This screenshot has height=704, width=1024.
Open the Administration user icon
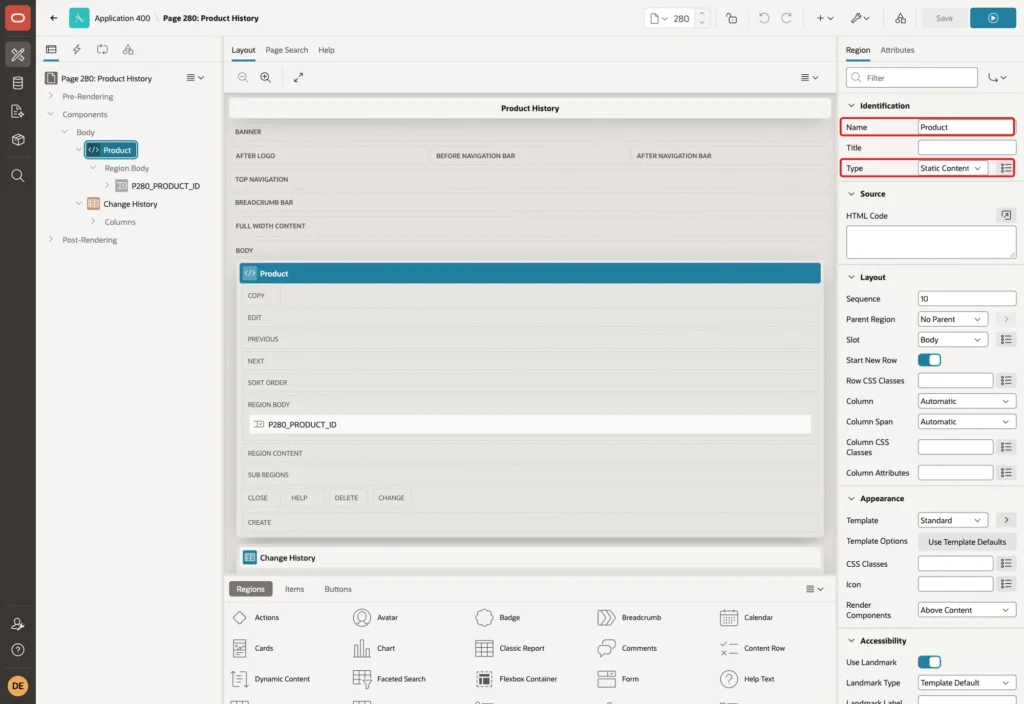(x=18, y=624)
